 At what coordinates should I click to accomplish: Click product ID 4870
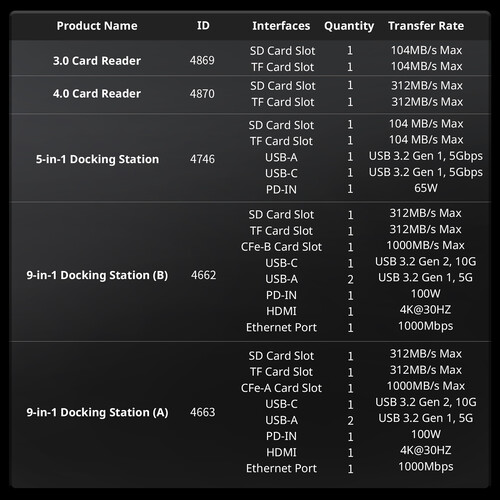(202, 93)
